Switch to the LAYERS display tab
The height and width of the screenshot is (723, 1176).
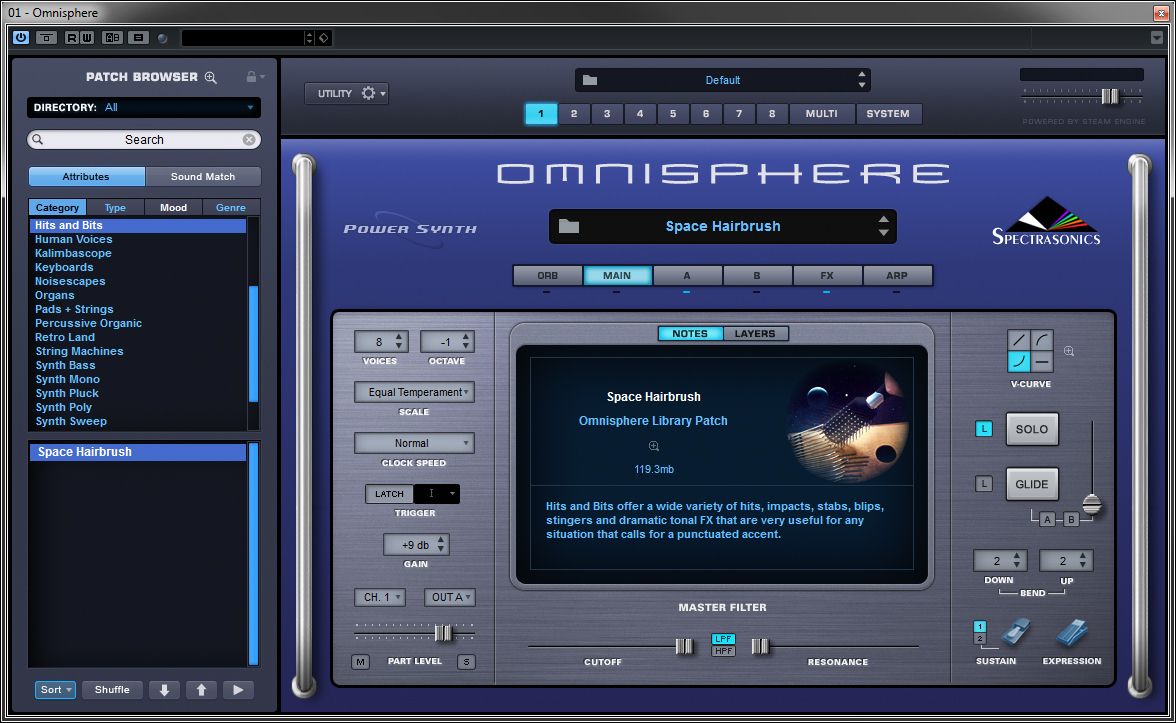pos(755,334)
